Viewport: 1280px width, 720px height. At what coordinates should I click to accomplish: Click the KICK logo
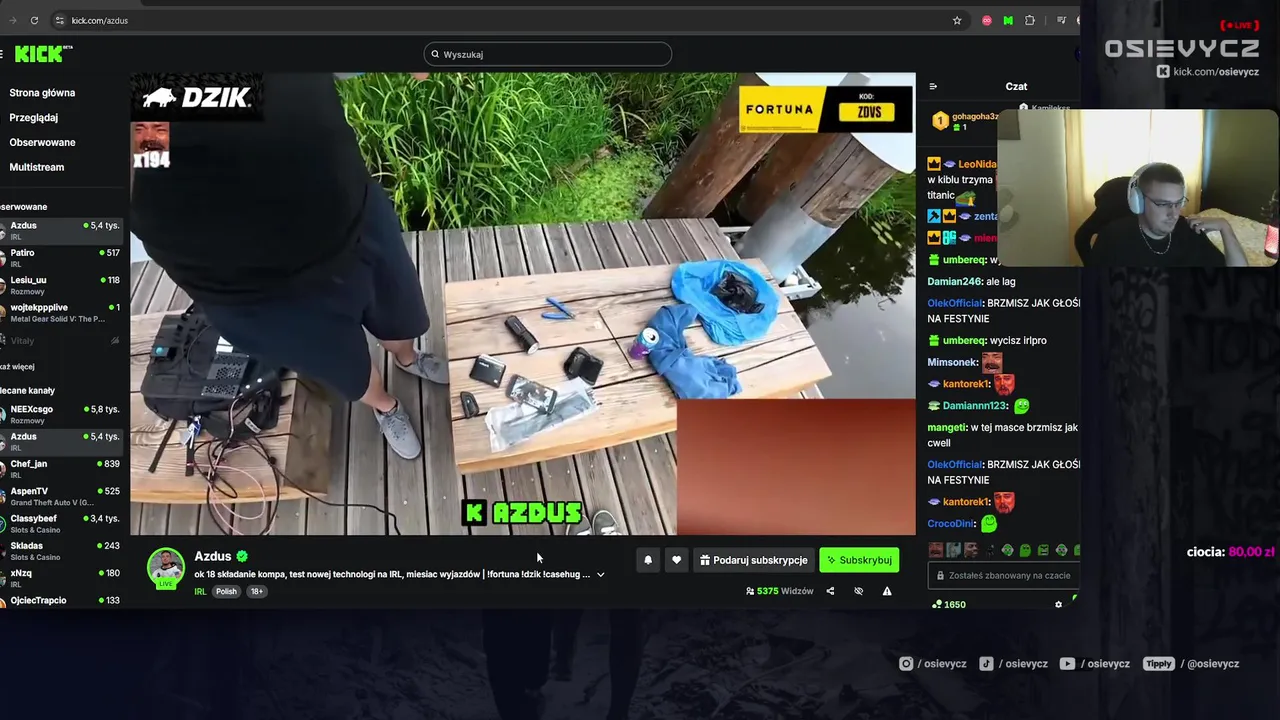click(43, 54)
